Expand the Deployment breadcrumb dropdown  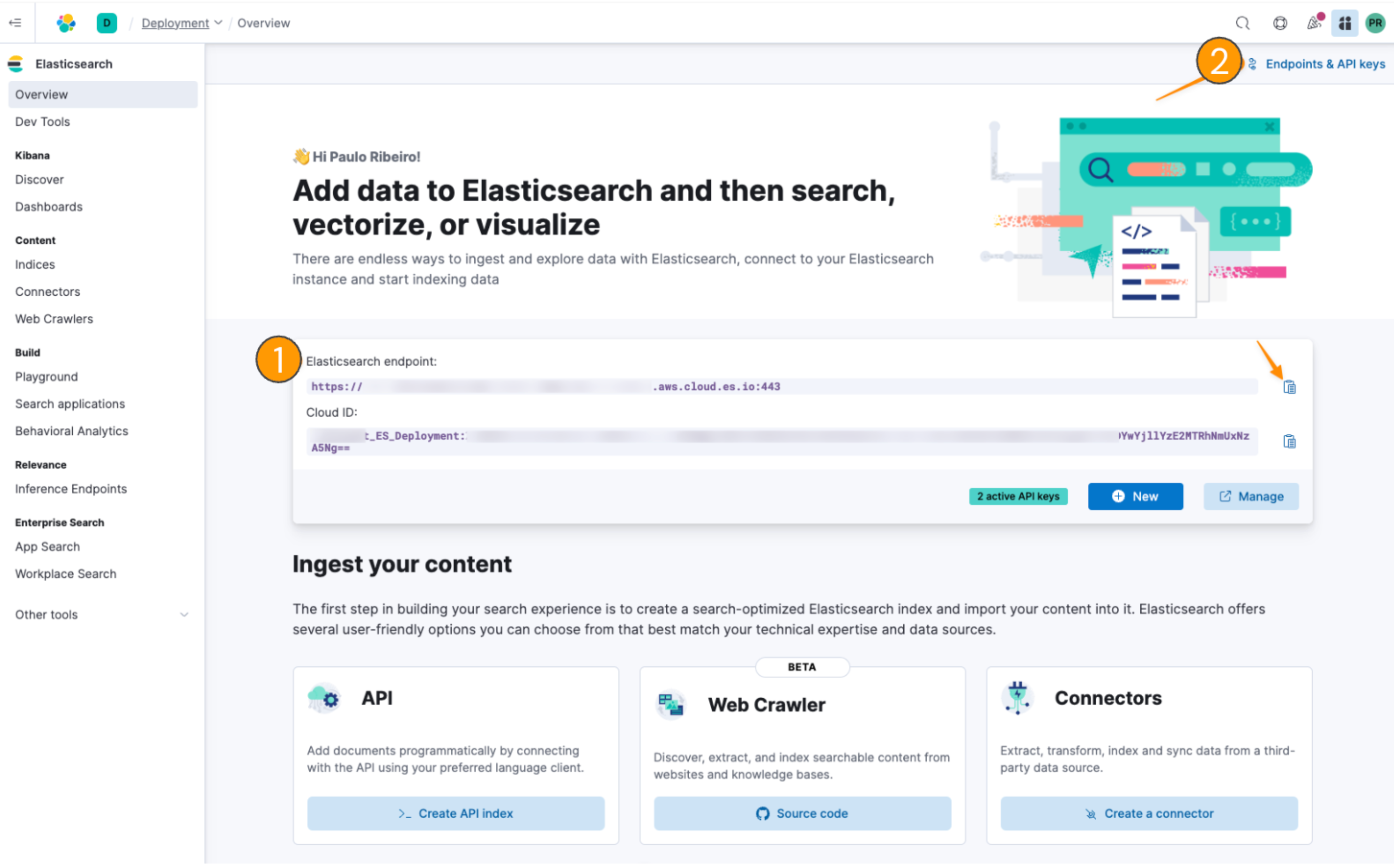219,23
